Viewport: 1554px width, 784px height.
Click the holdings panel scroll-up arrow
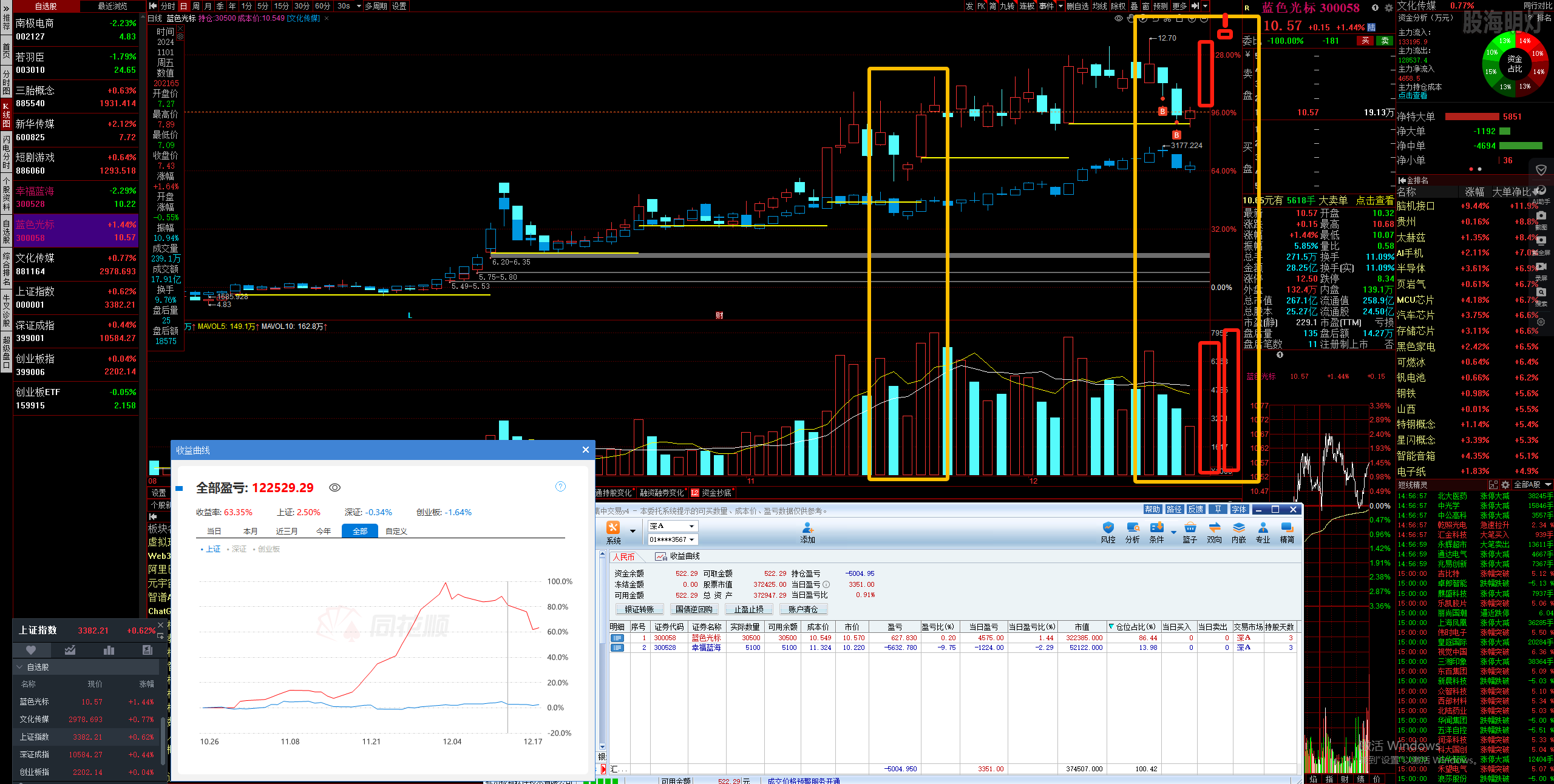click(602, 555)
